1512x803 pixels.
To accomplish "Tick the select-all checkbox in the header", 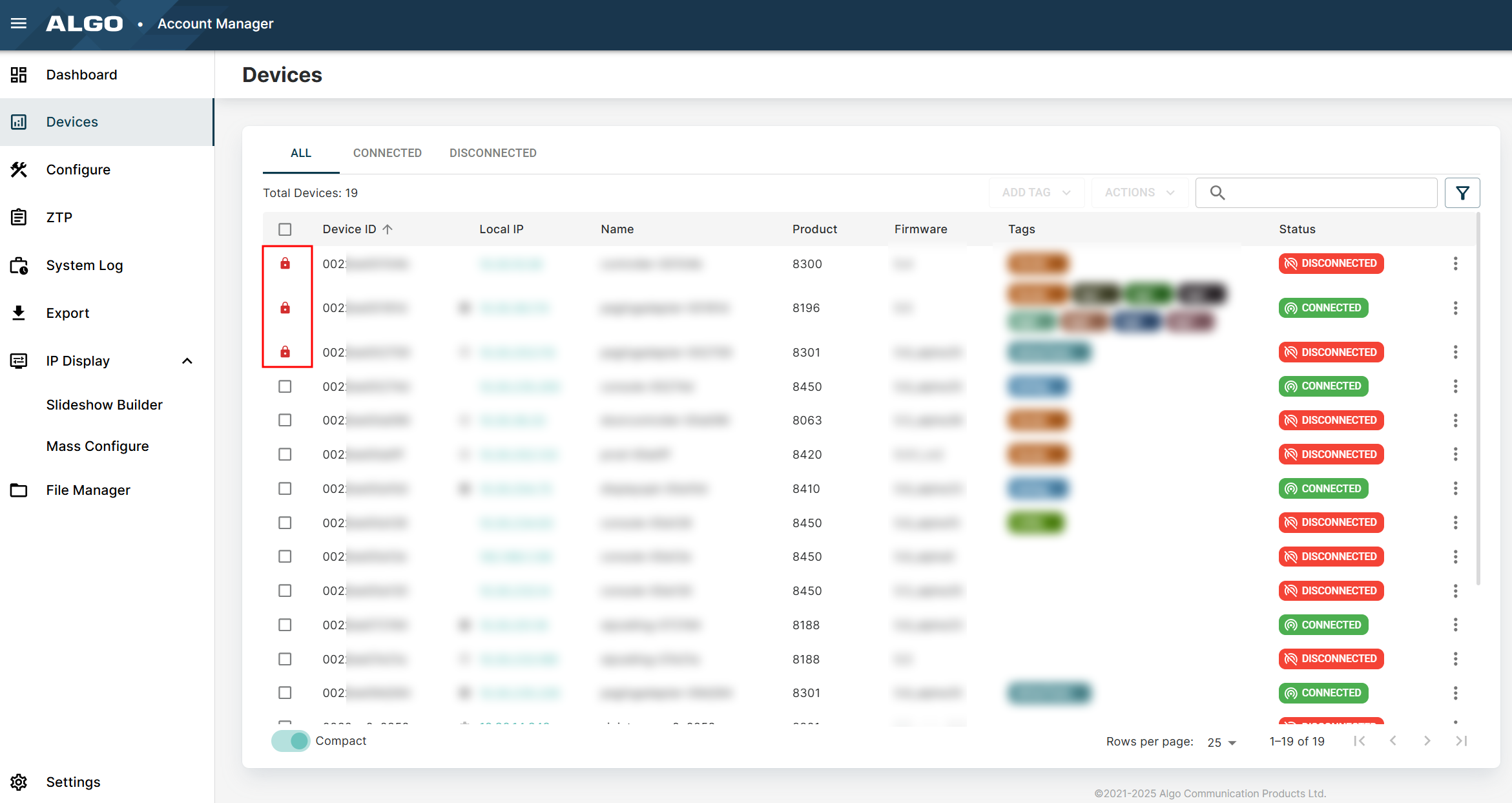I will (x=285, y=229).
